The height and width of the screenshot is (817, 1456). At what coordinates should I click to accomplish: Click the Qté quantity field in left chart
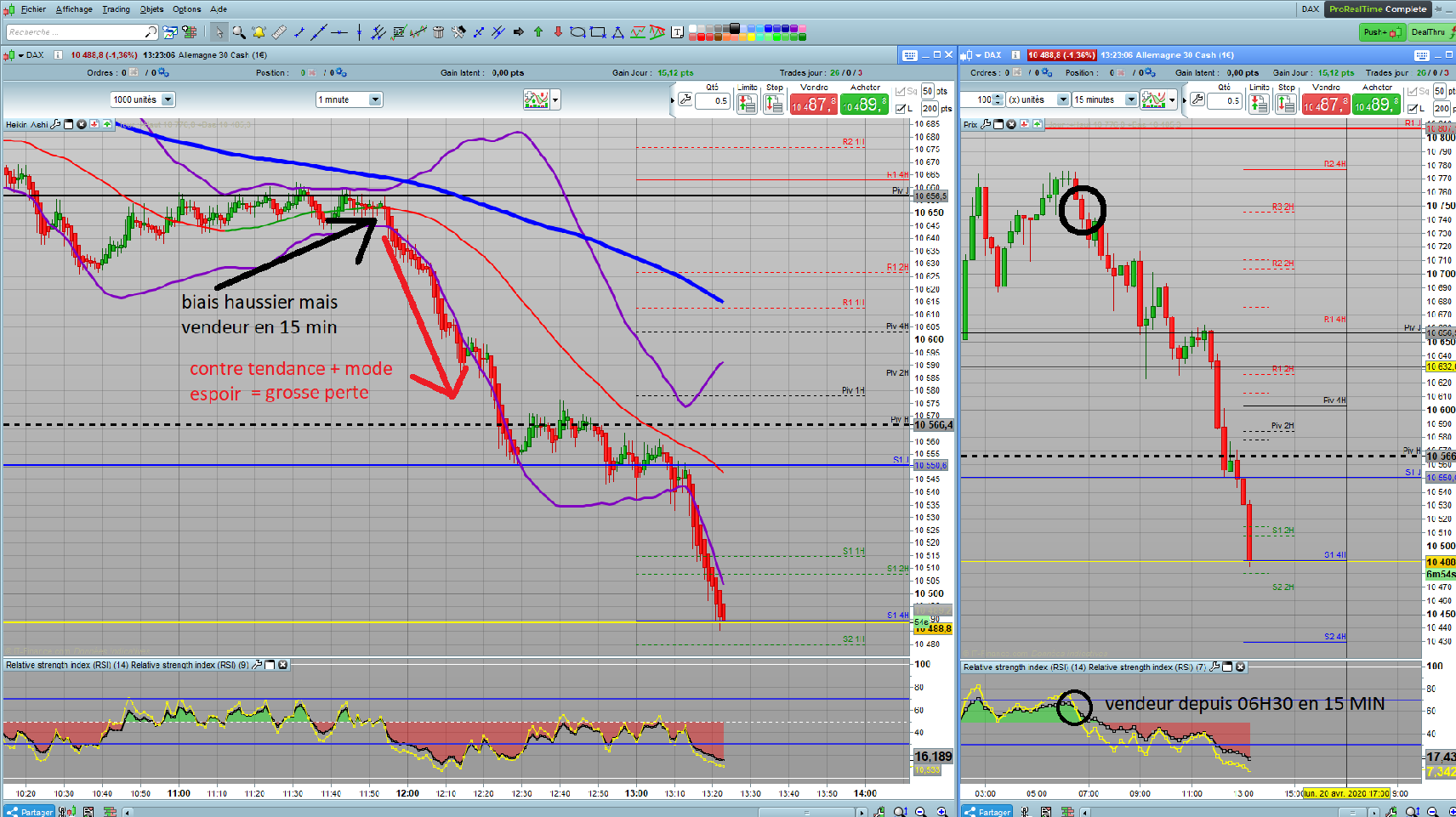point(712,100)
